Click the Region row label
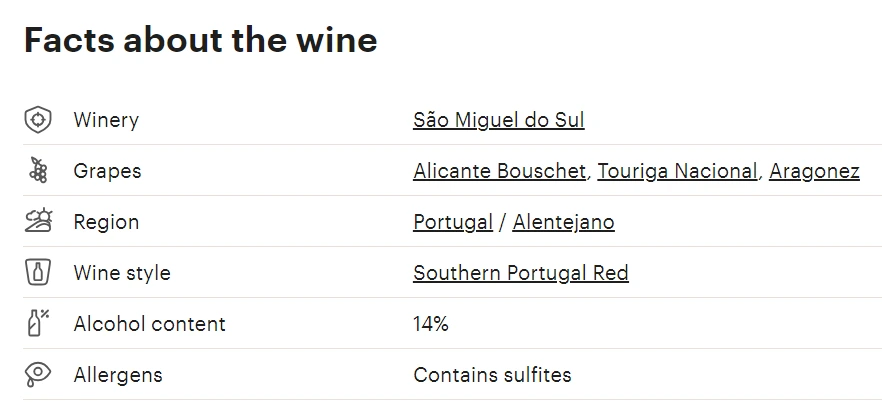The image size is (882, 411). coord(106,222)
